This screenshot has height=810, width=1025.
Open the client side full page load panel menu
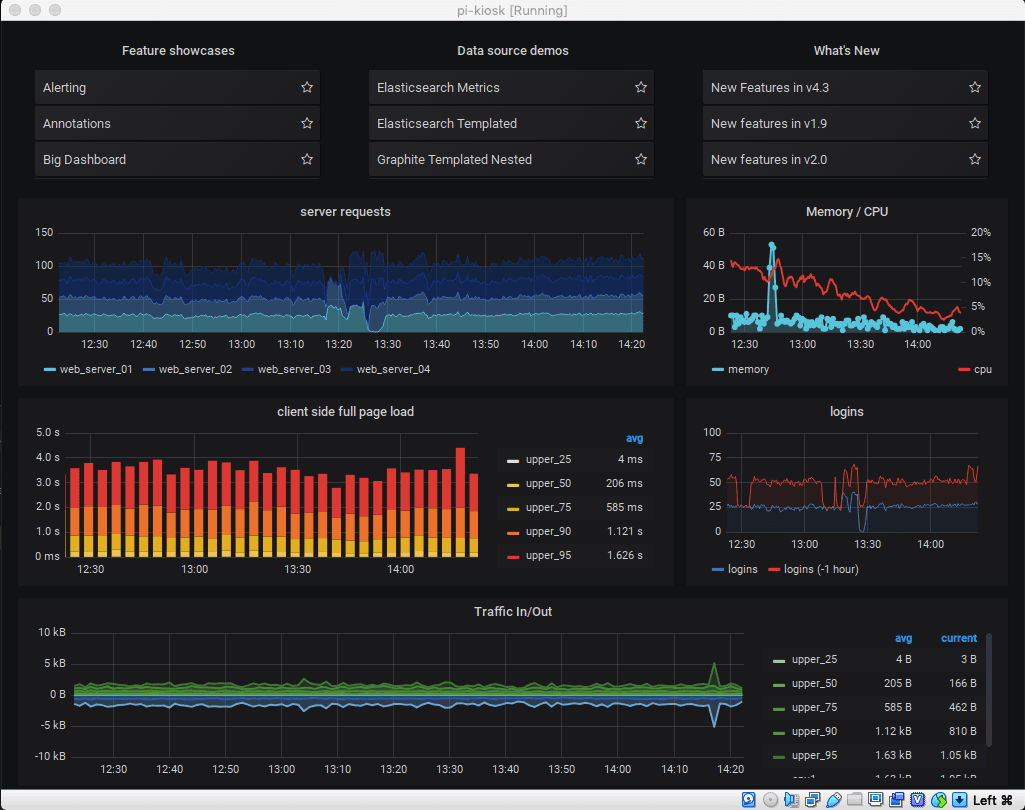(345, 412)
